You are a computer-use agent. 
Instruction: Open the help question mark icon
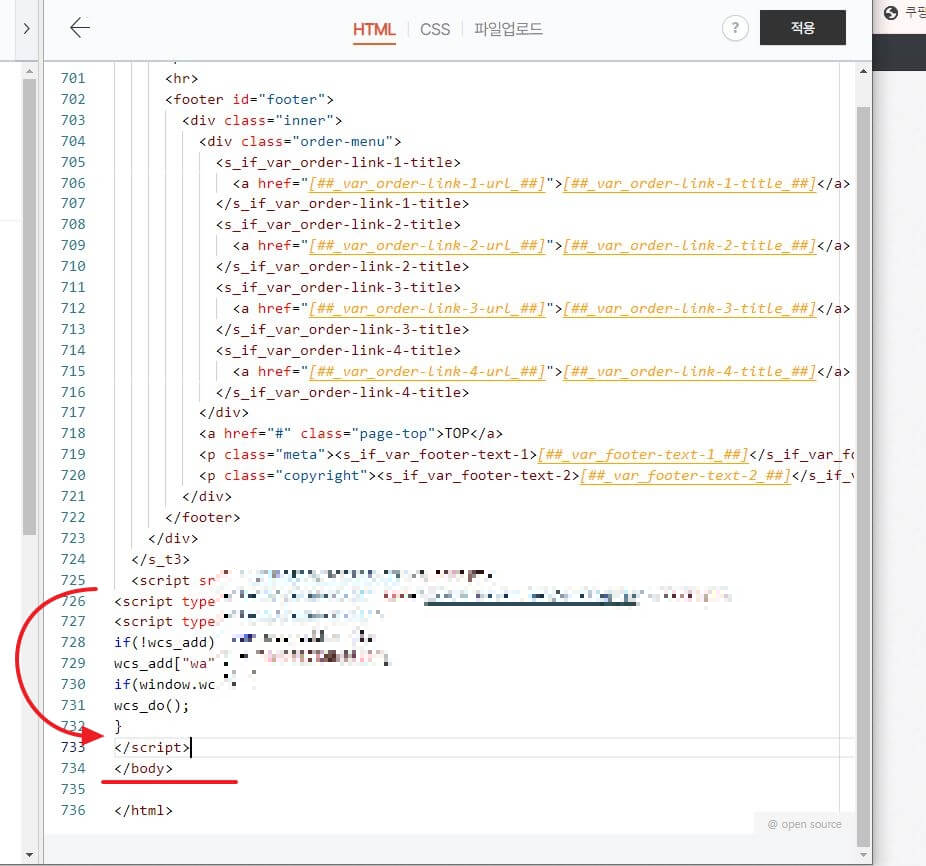pyautogui.click(x=735, y=28)
